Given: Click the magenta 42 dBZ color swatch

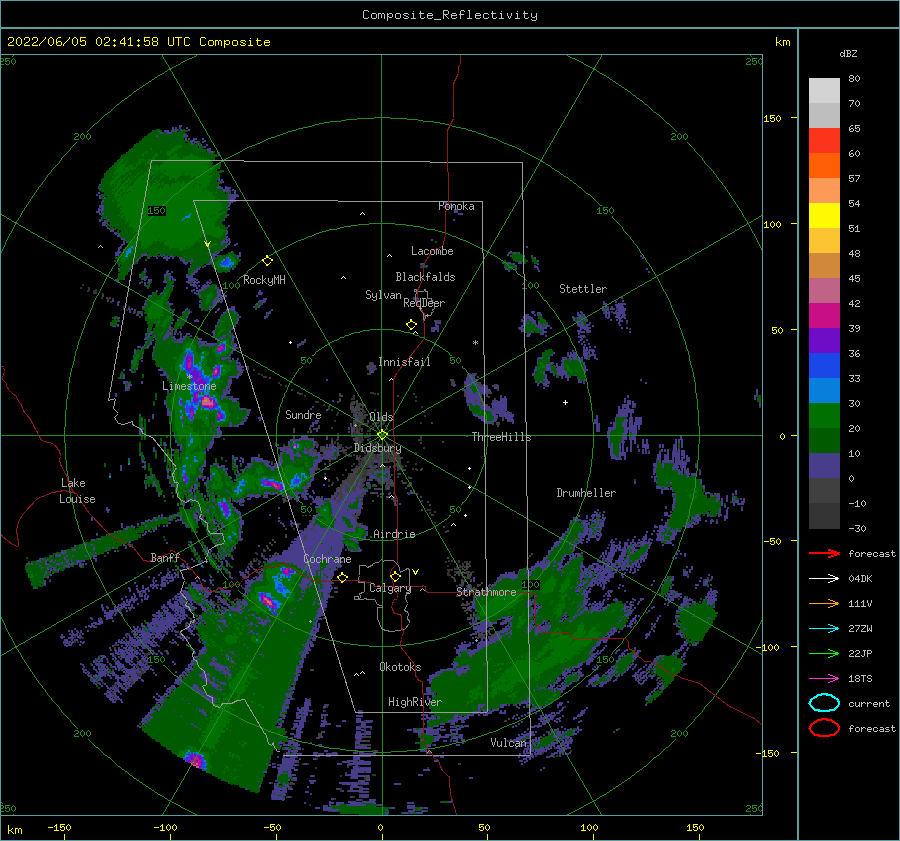Looking at the screenshot, I should tap(824, 315).
